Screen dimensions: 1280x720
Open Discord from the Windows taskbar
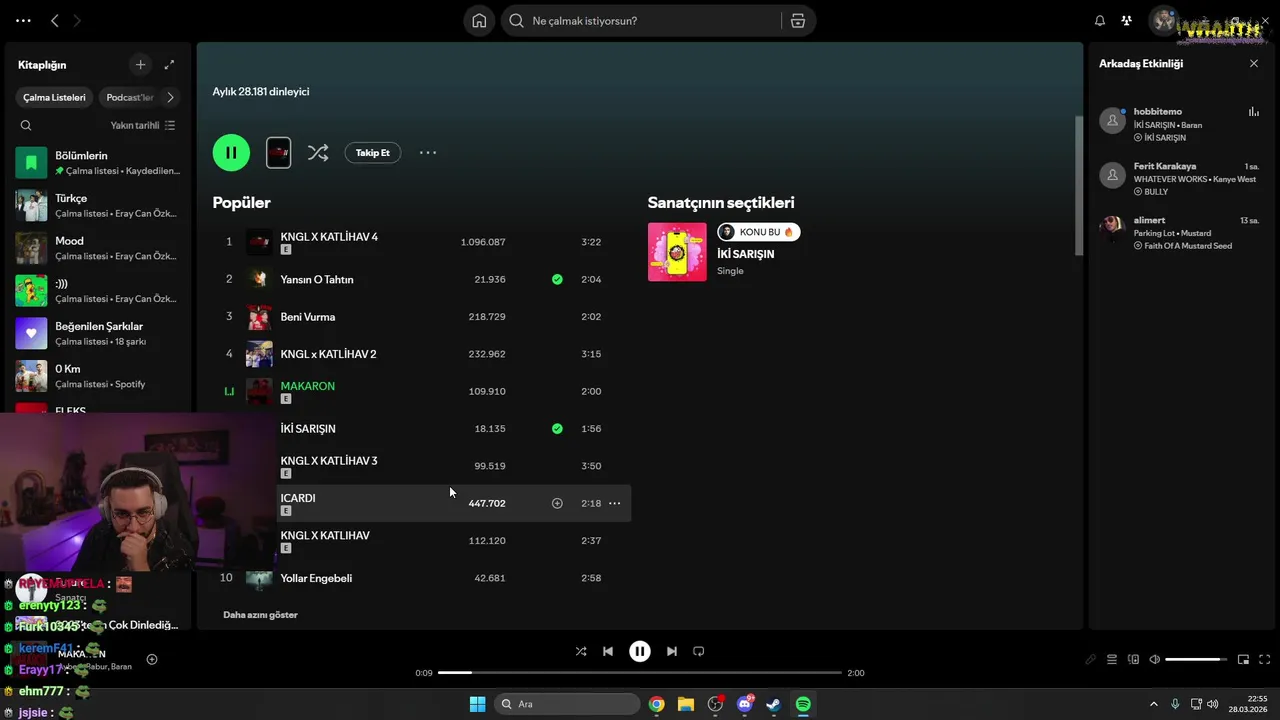point(745,704)
